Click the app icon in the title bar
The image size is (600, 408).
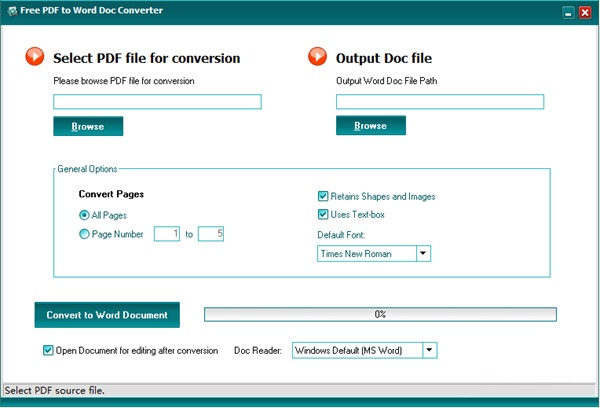(x=12, y=11)
